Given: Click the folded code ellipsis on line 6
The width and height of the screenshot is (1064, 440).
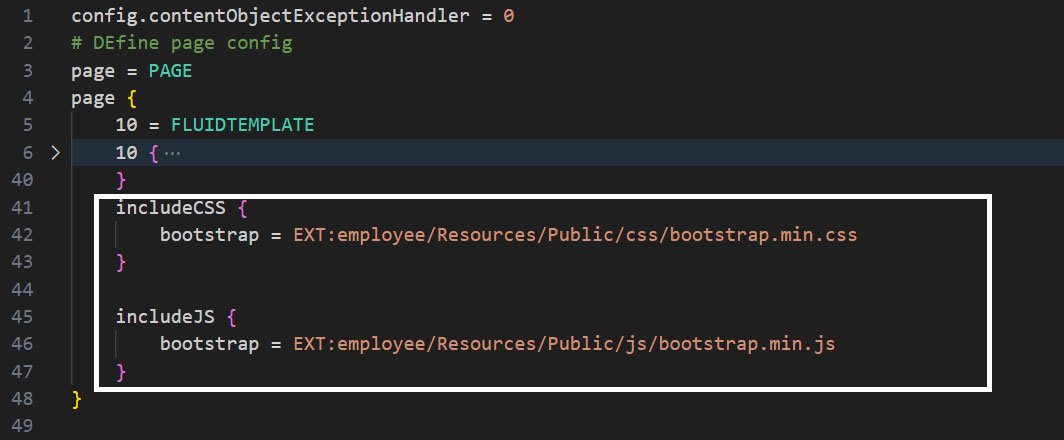Looking at the screenshot, I should pos(172,153).
